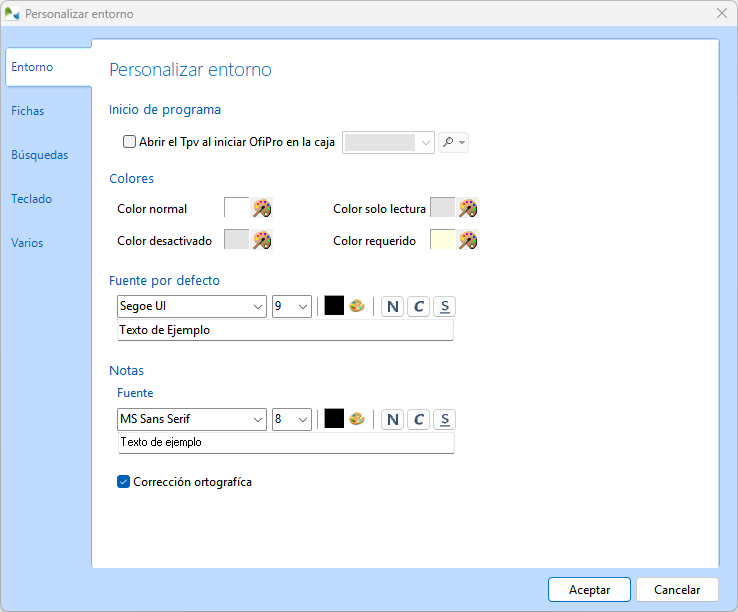Switch to the Fichas tab
Image resolution: width=738 pixels, height=612 pixels.
[28, 111]
